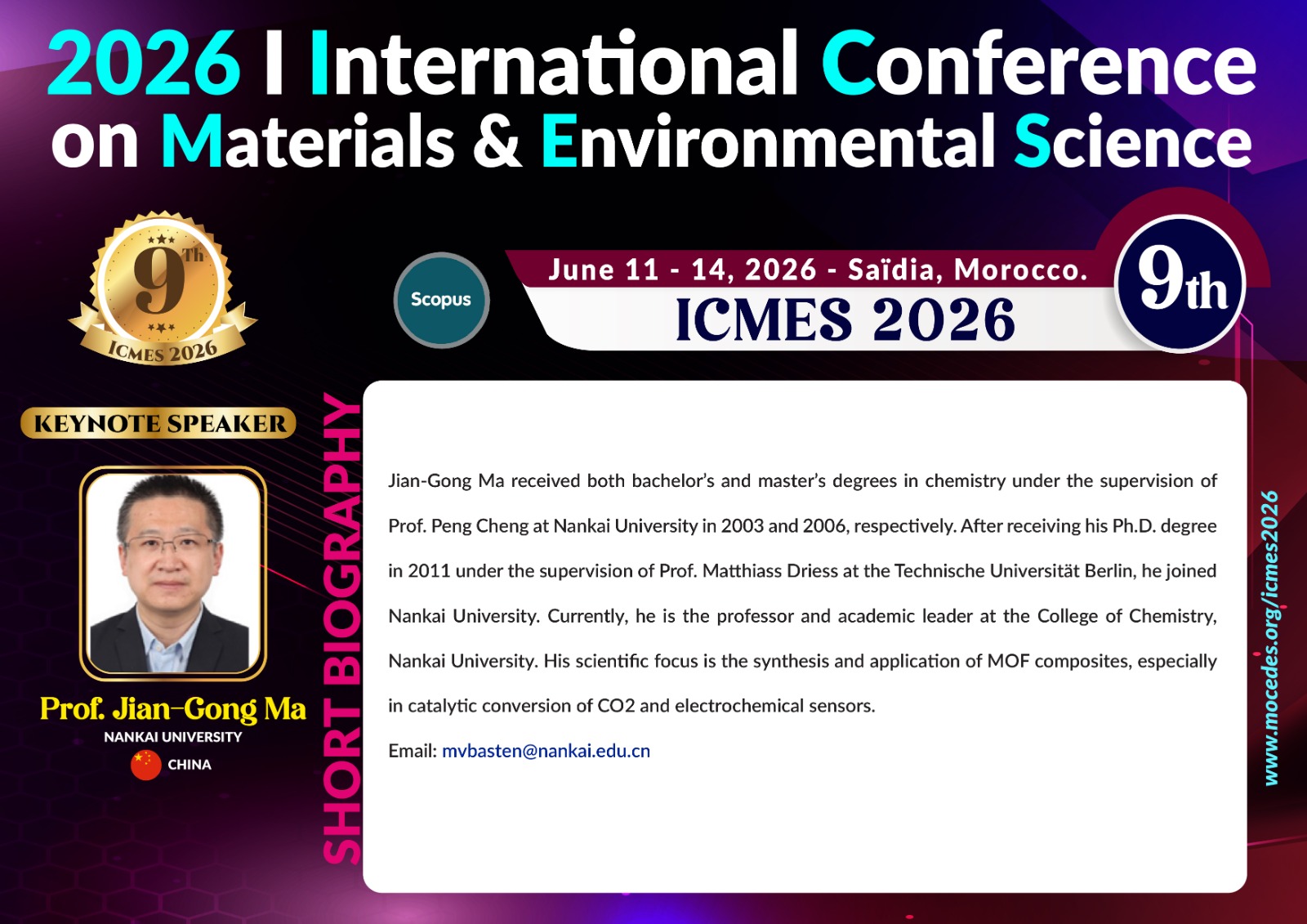Click the cyan 2026 in the title
The height and width of the screenshot is (924, 1307).
[x=144, y=64]
